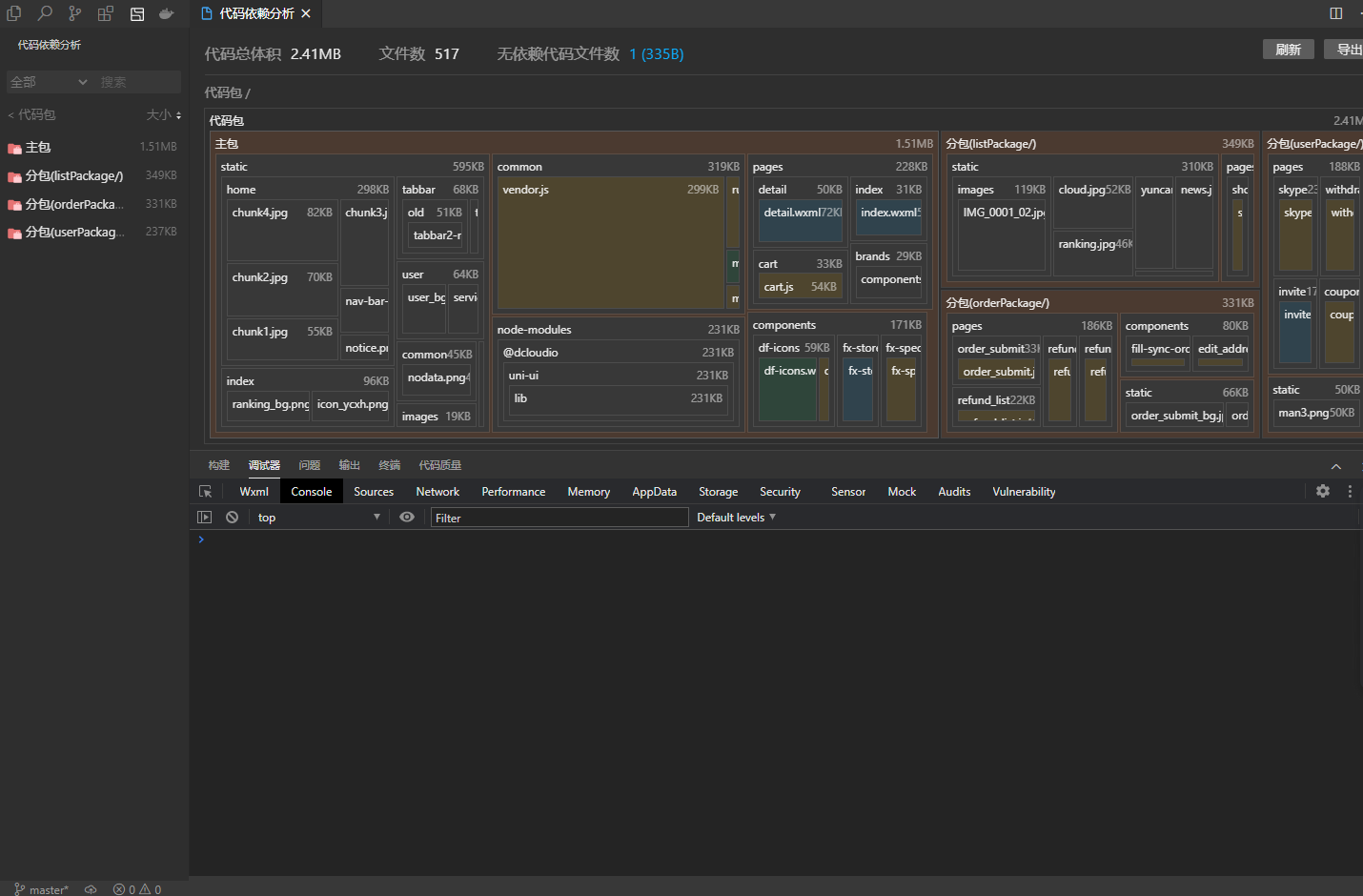The width and height of the screenshot is (1363, 896).
Task: Toggle the console sidebar icon
Action: (204, 517)
